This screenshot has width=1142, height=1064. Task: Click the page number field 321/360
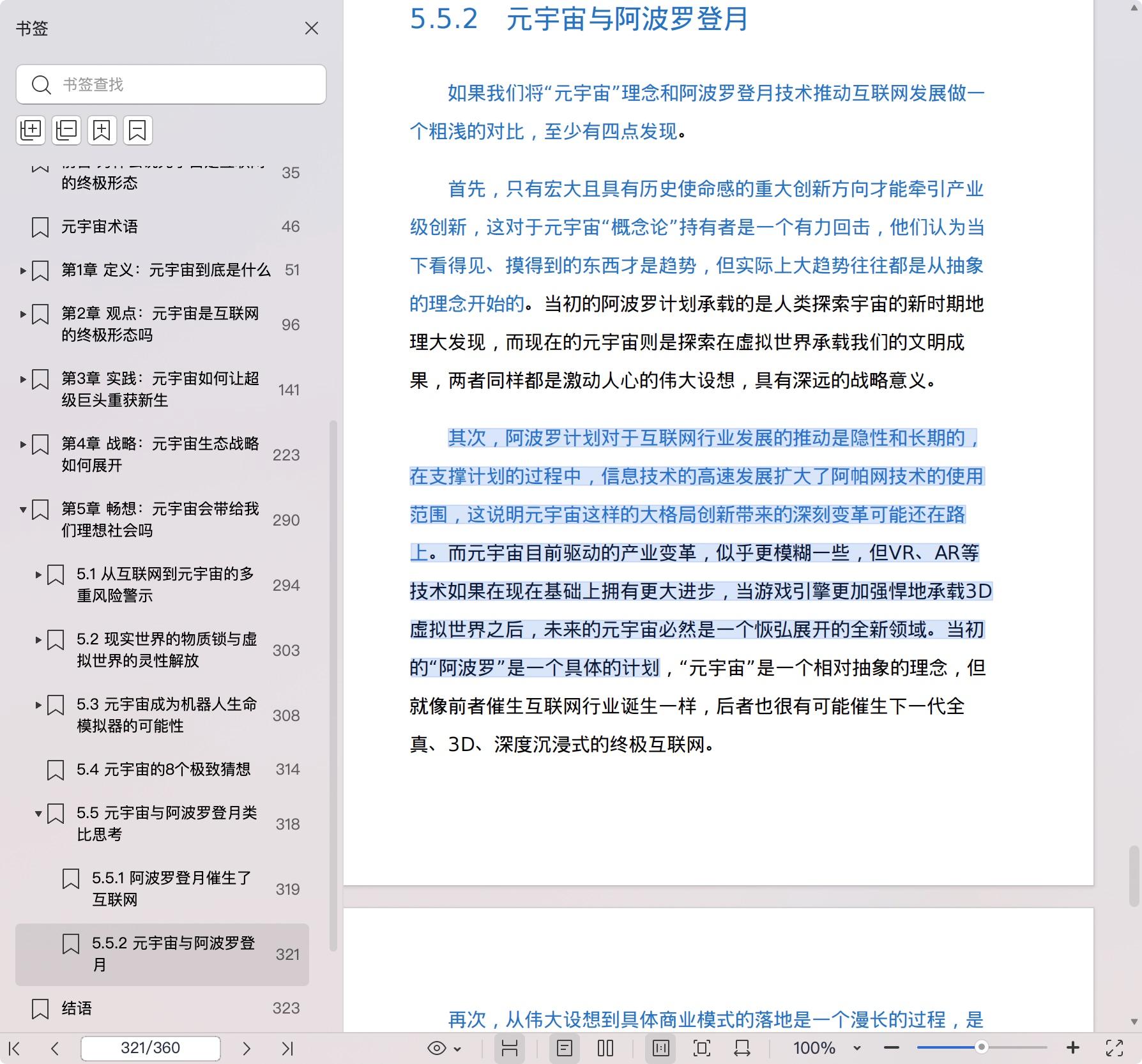coord(151,1048)
